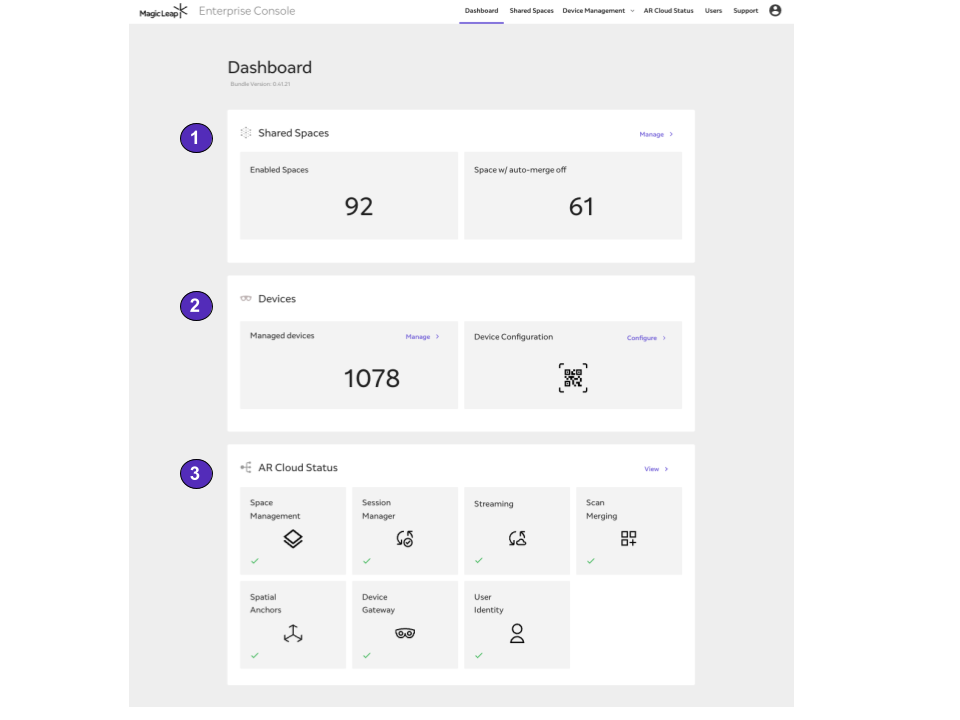
Task: Click Scan Merging green status checkmark
Action: click(591, 561)
